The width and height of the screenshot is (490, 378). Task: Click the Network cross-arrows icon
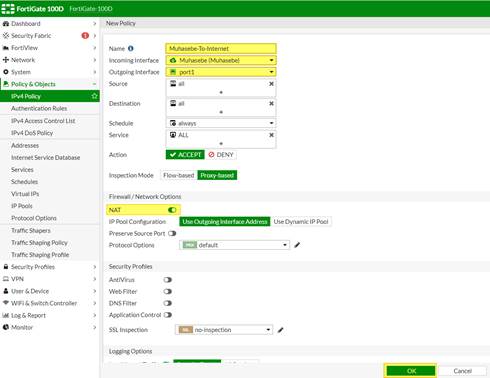6,60
